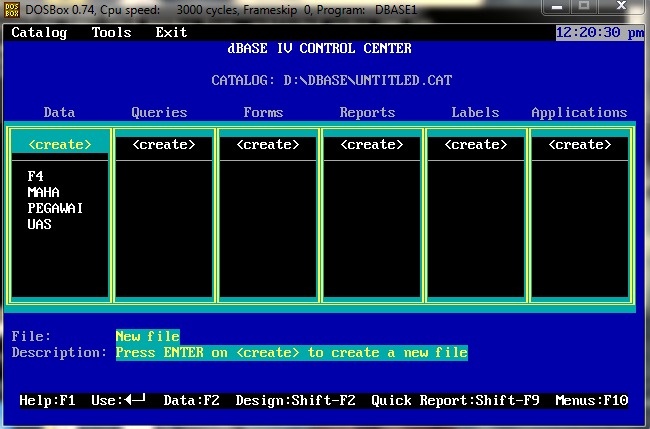Open the Catalog menu
This screenshot has width=650, height=429.
[39, 32]
